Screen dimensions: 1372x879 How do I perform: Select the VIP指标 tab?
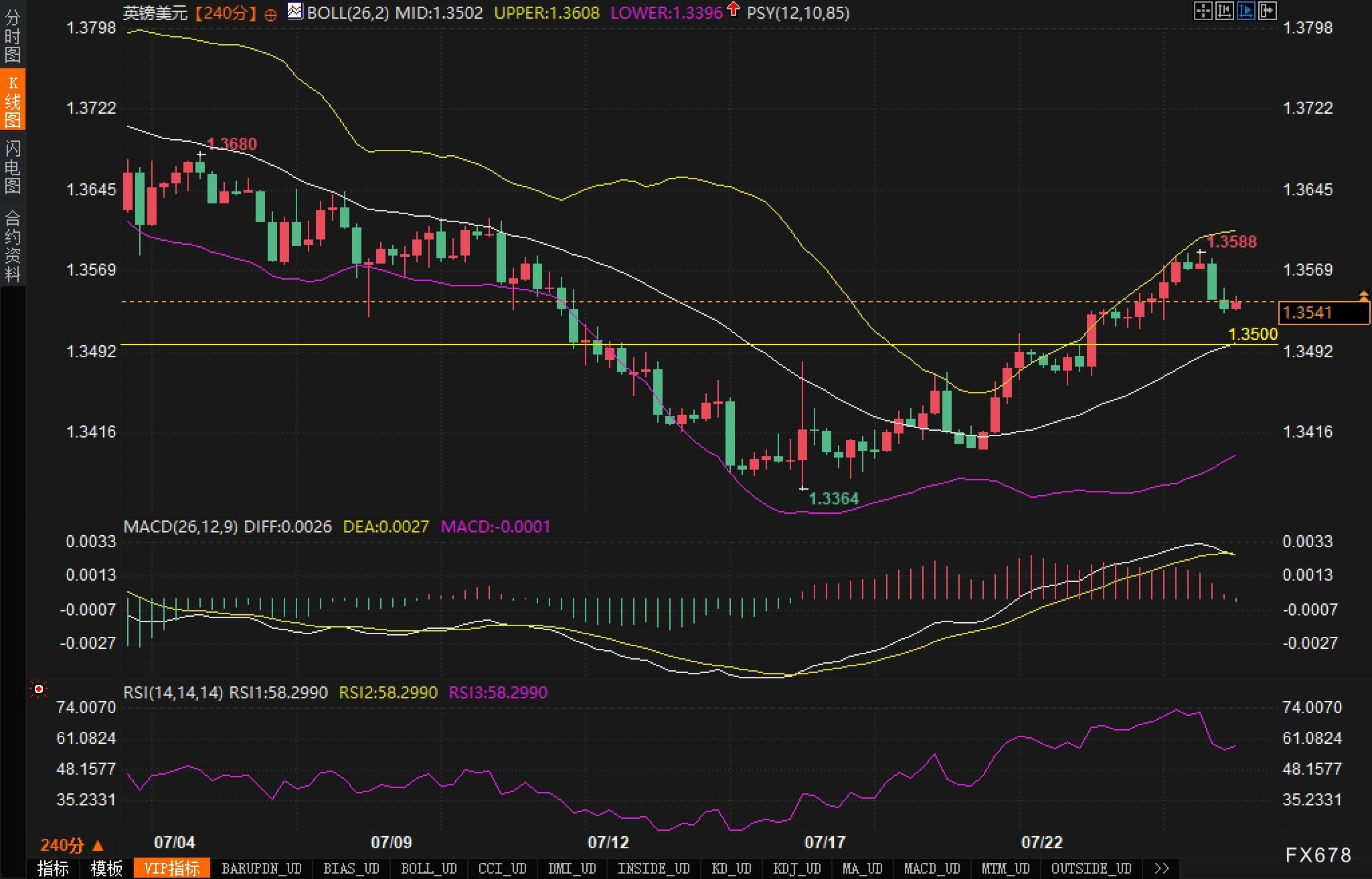coord(172,868)
